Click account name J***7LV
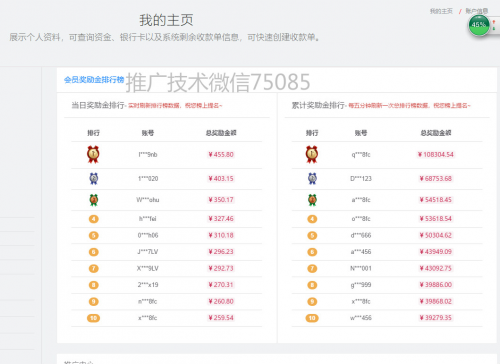Image resolution: width=500 pixels, height=364 pixels. tap(148, 252)
